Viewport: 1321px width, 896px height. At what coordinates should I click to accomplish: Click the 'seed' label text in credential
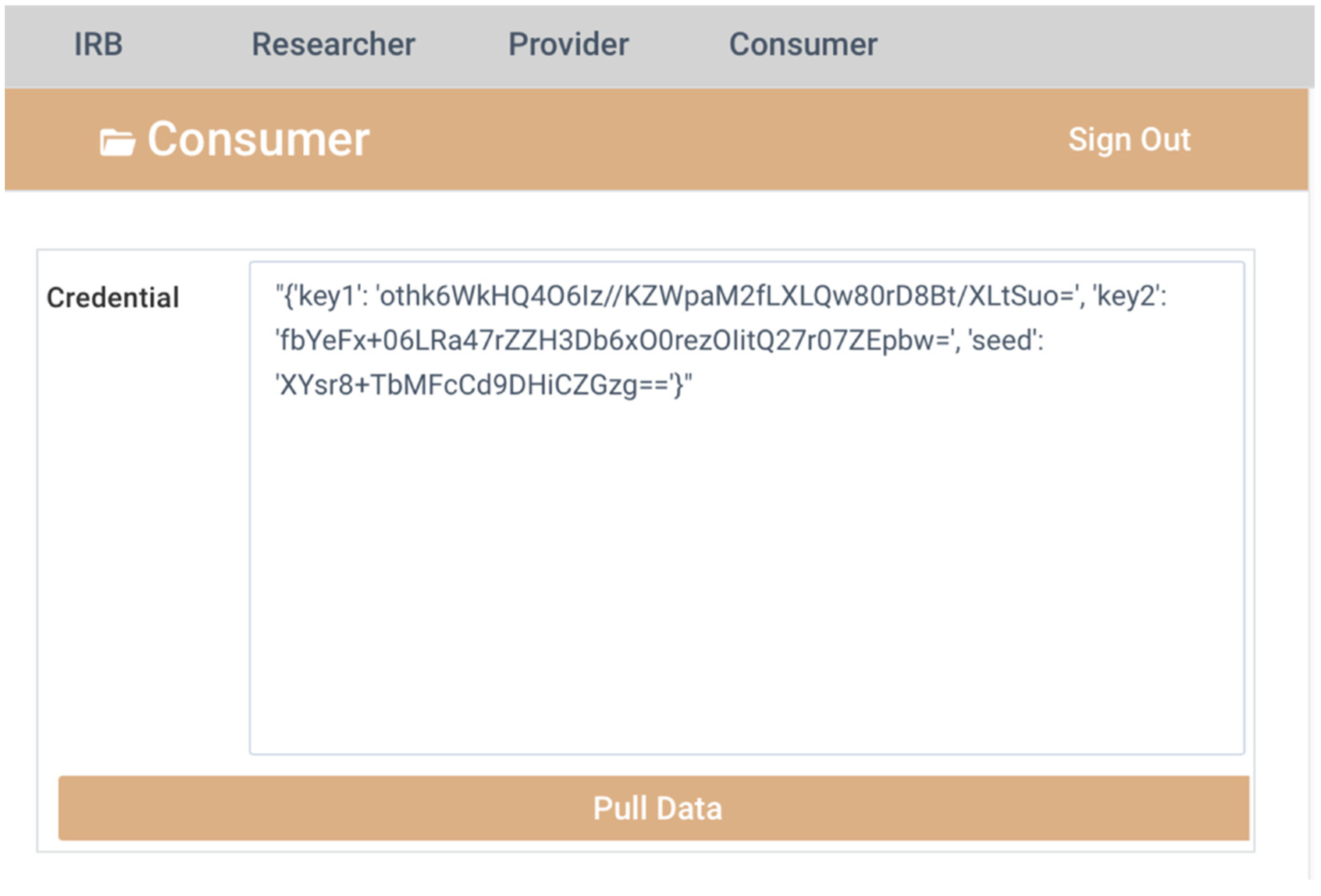[1005, 341]
